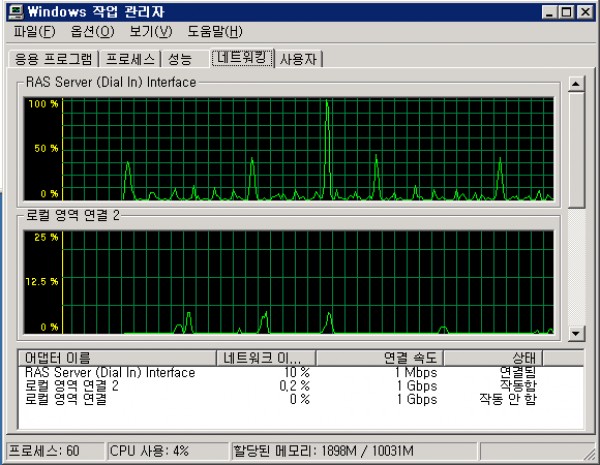
Task: Sort by 연결 속도 column header
Action: pos(380,358)
